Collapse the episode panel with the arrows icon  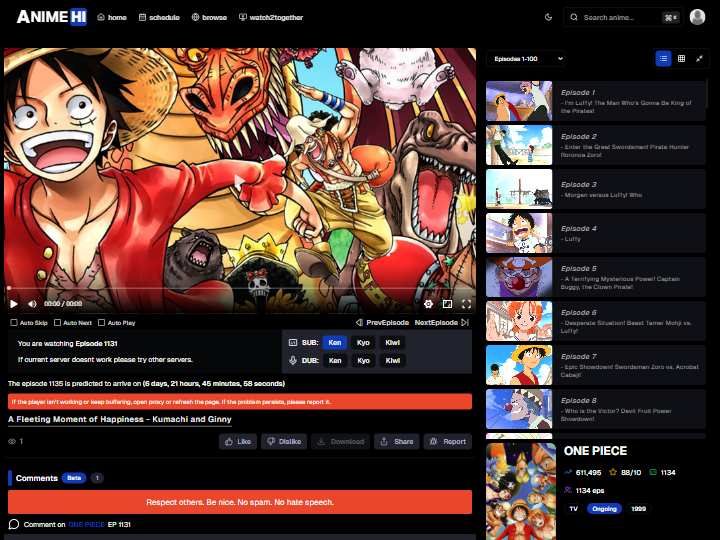(699, 59)
